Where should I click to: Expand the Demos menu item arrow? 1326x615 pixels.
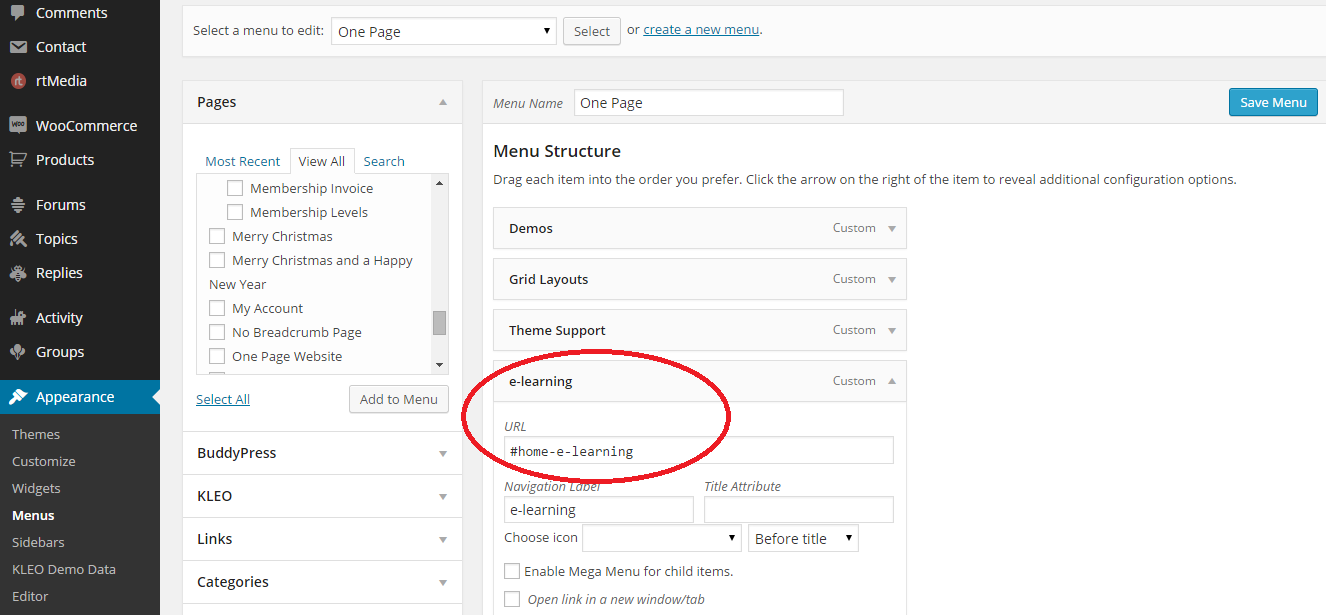click(892, 228)
